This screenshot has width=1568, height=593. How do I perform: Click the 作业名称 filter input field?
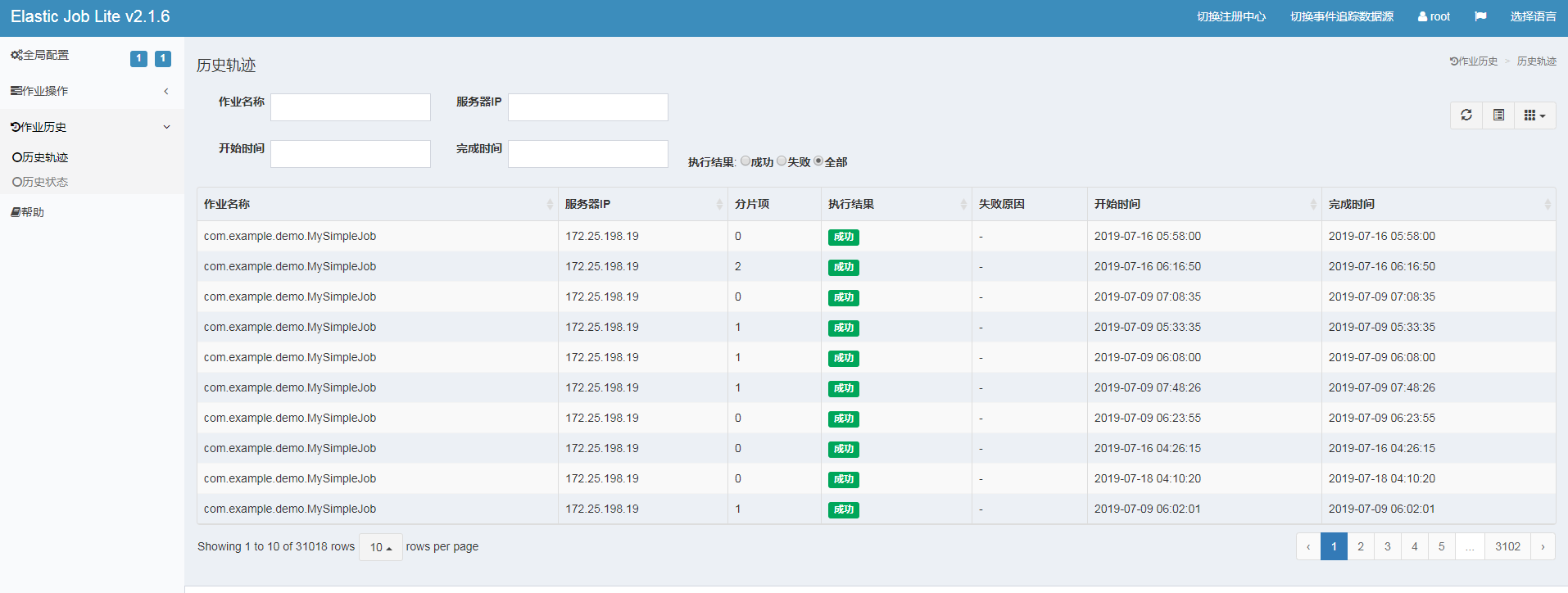(x=351, y=107)
